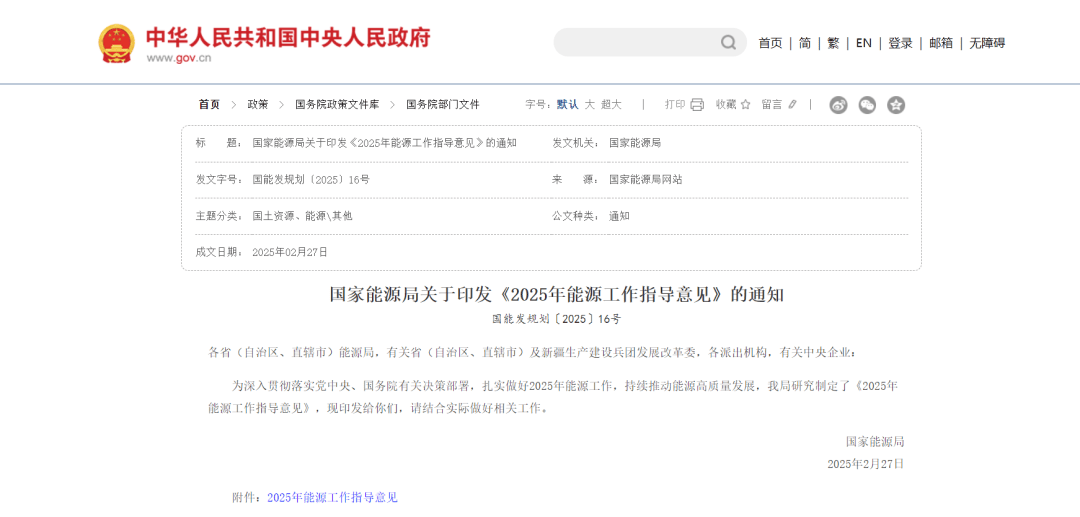Set font size to 默认
The height and width of the screenshot is (517, 1080).
click(568, 105)
